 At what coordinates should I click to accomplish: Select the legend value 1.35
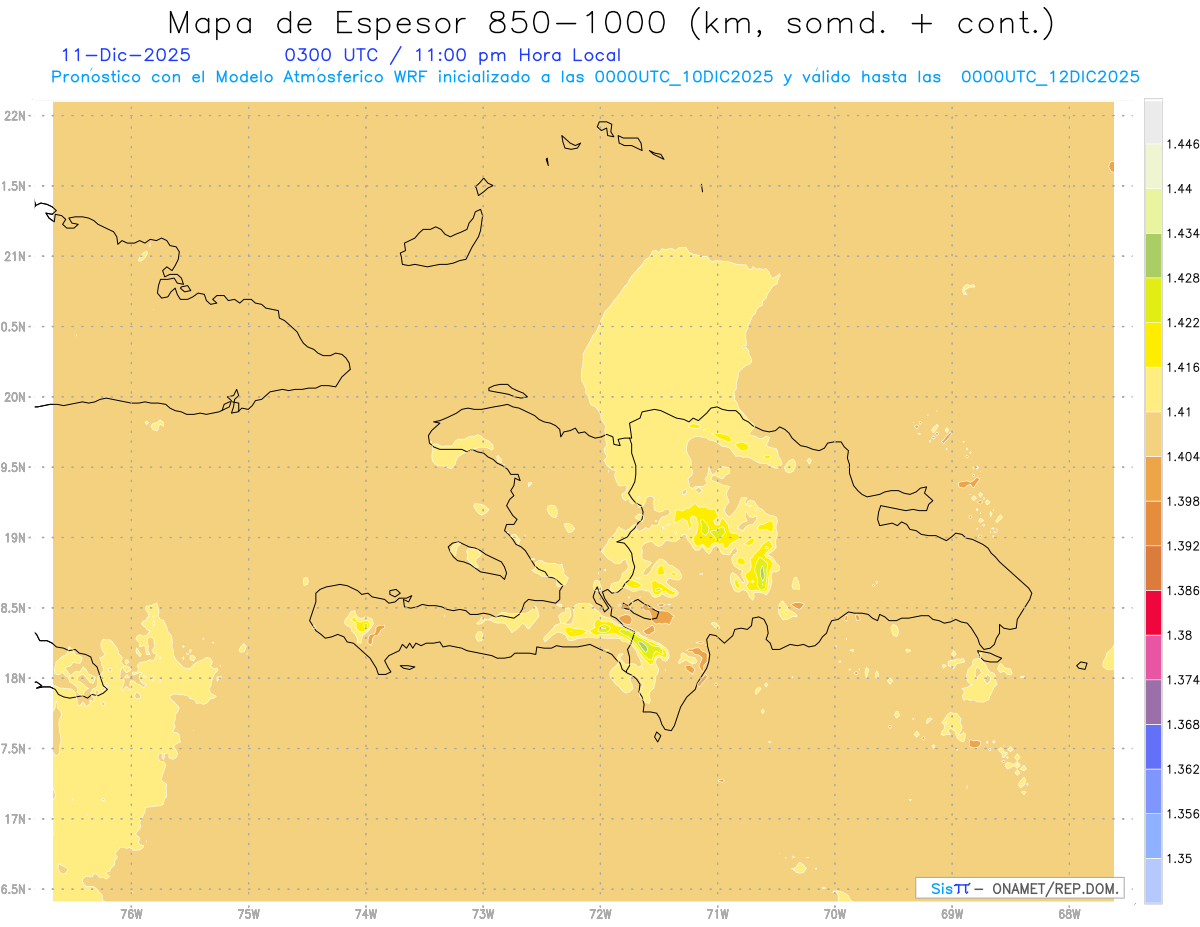1180,858
